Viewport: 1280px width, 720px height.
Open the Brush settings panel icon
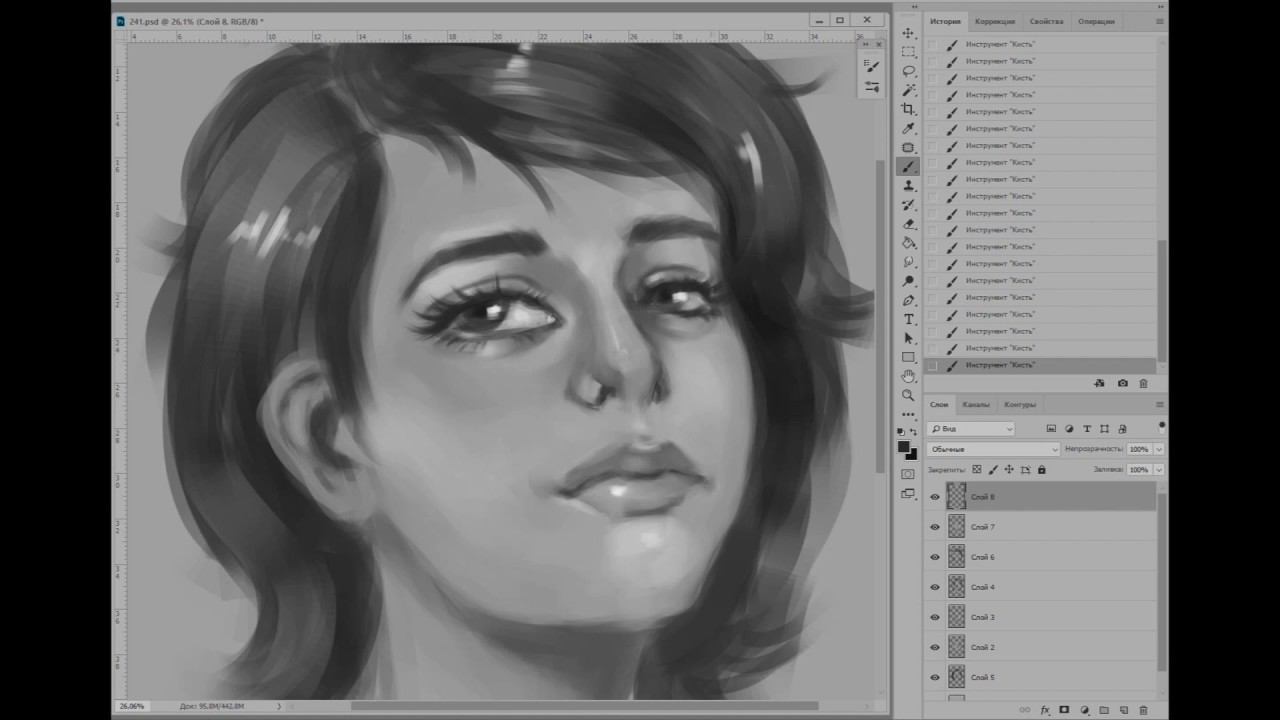coord(872,66)
